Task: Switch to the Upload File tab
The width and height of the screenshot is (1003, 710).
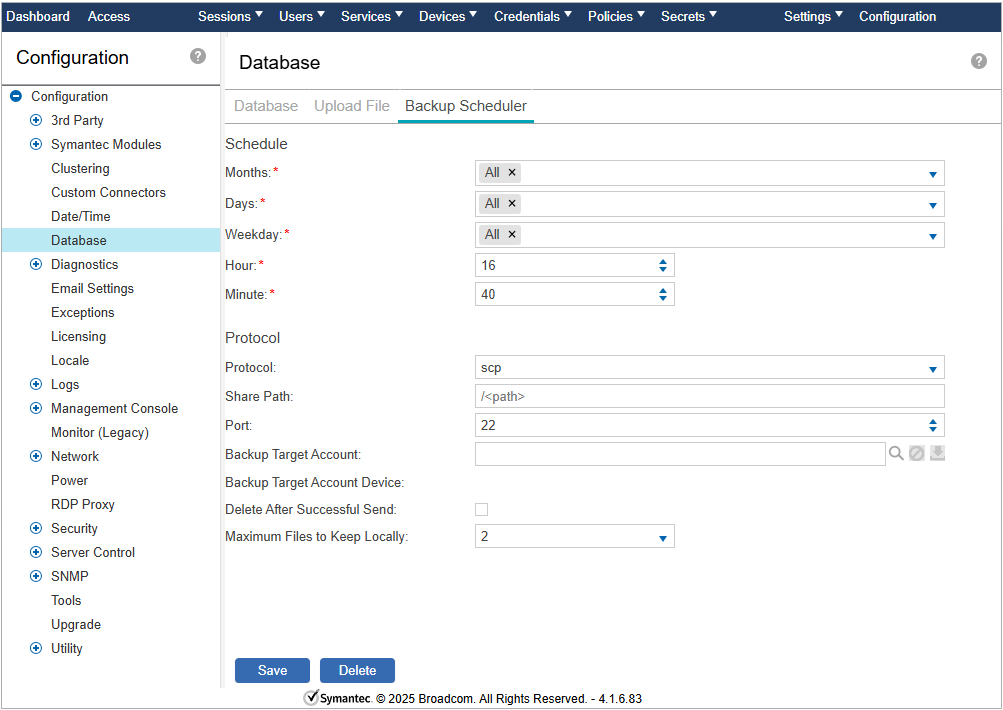Action: (351, 106)
